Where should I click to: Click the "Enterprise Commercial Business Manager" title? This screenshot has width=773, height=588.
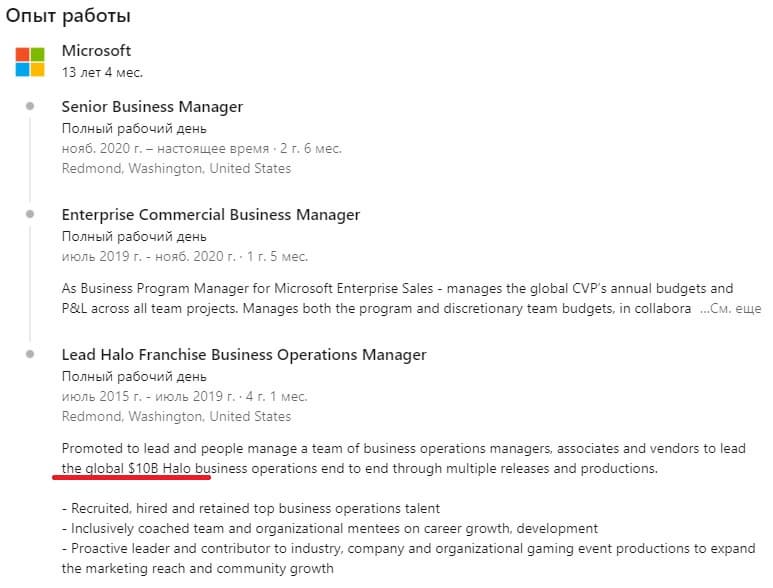tap(210, 215)
